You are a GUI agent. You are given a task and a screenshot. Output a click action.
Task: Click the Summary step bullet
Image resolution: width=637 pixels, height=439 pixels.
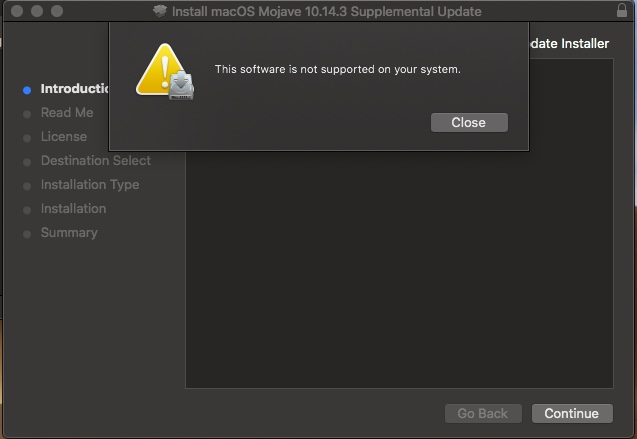pos(27,234)
